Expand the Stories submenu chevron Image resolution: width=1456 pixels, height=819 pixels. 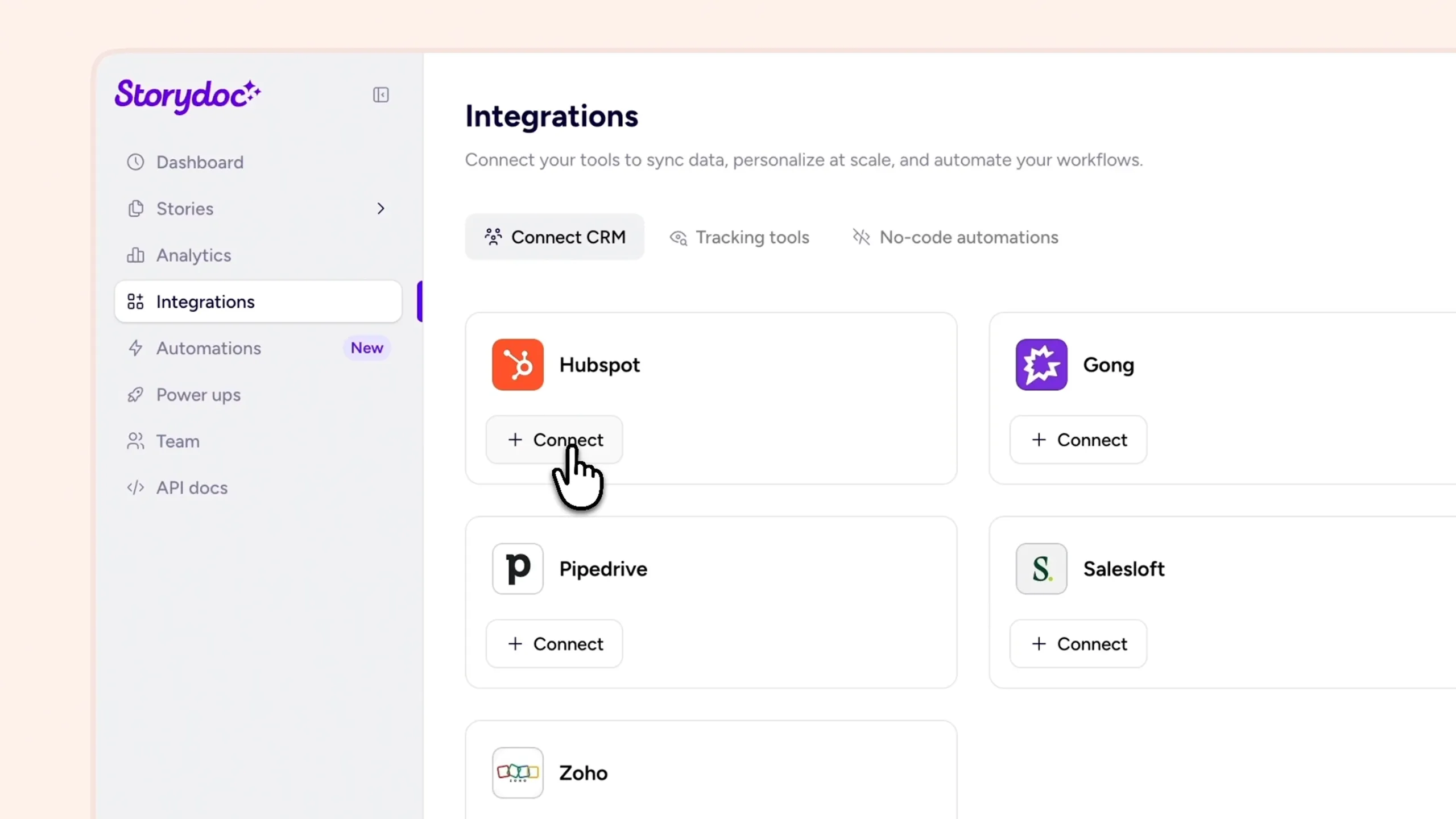(381, 209)
